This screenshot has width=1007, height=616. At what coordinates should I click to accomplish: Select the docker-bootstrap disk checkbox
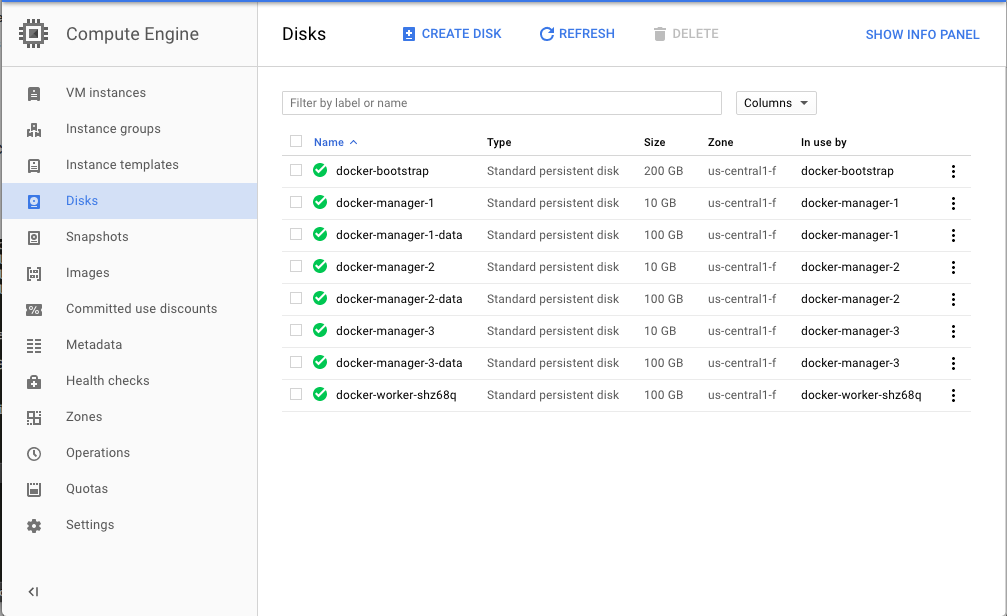(x=296, y=170)
